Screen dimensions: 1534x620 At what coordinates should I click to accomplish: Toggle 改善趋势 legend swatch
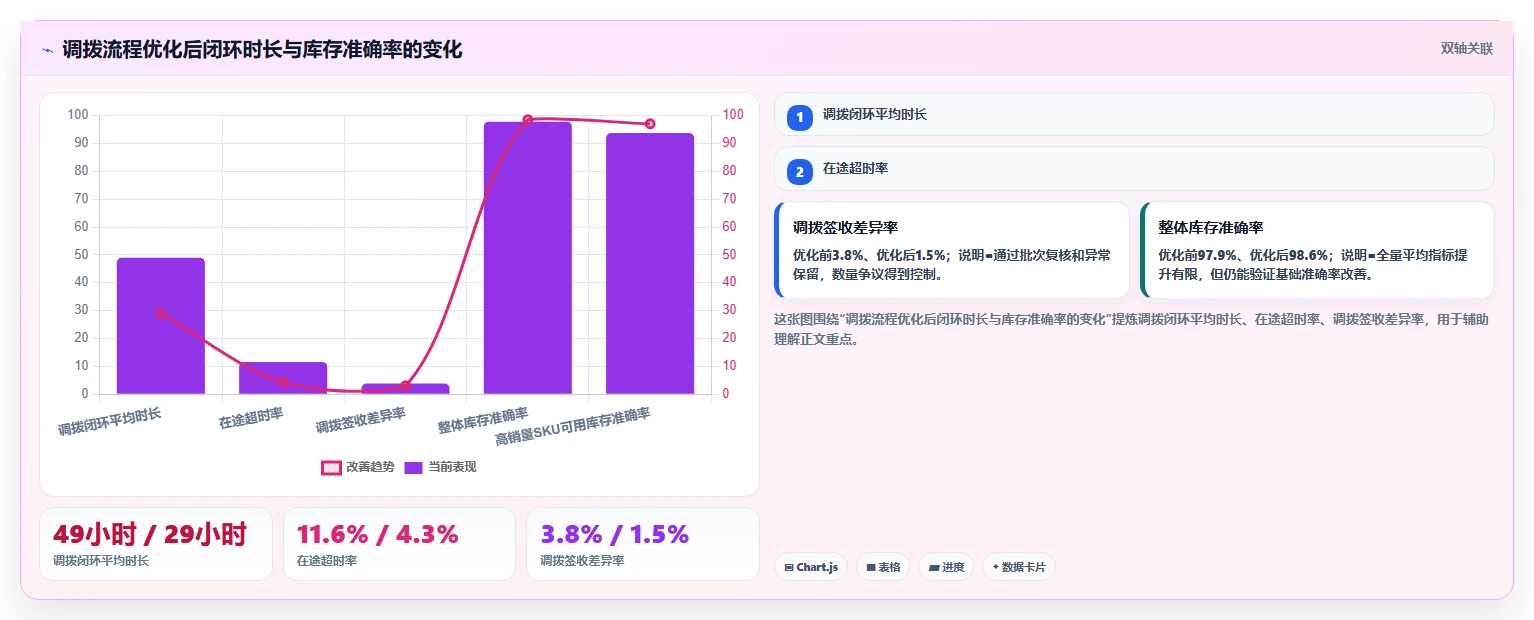point(331,467)
